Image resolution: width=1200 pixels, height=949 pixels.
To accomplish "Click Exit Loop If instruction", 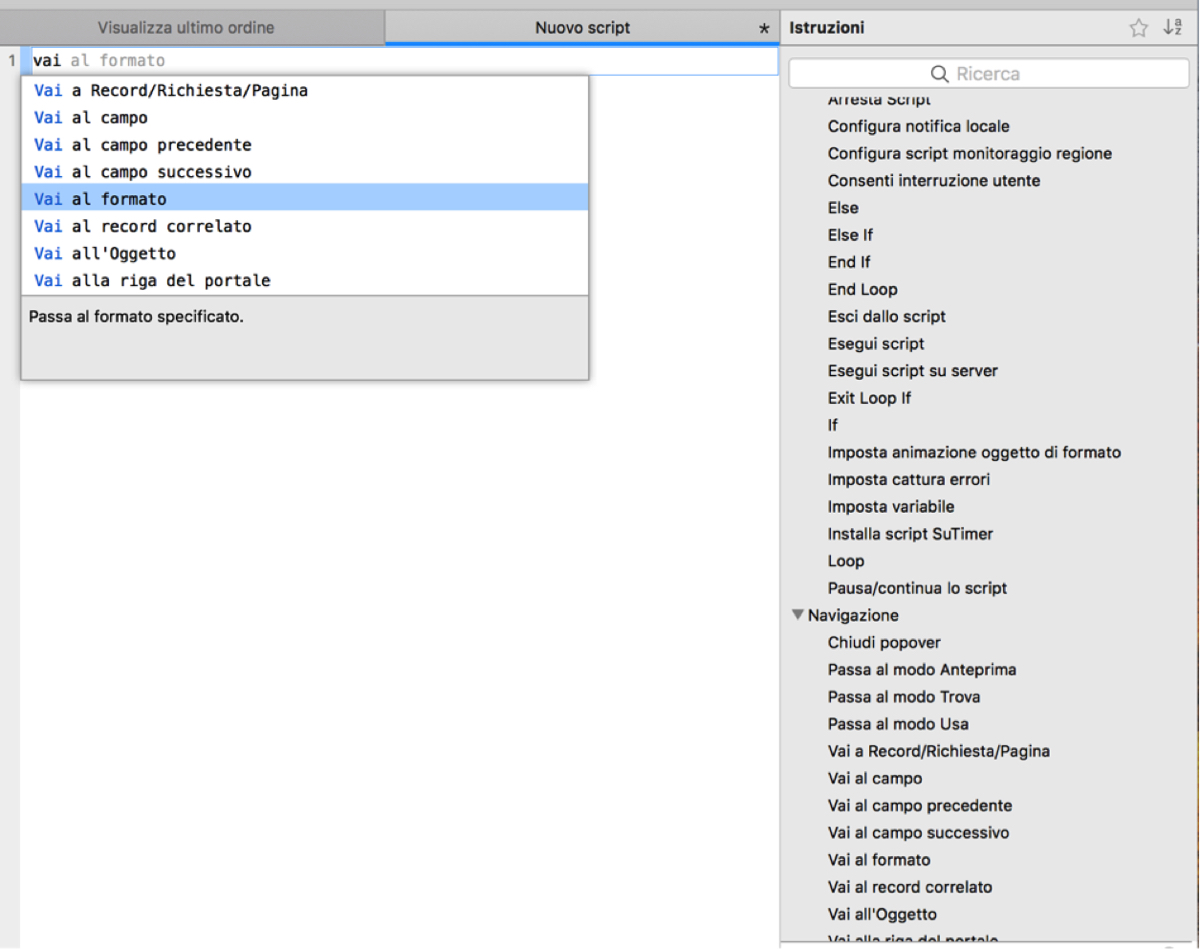I will click(869, 397).
